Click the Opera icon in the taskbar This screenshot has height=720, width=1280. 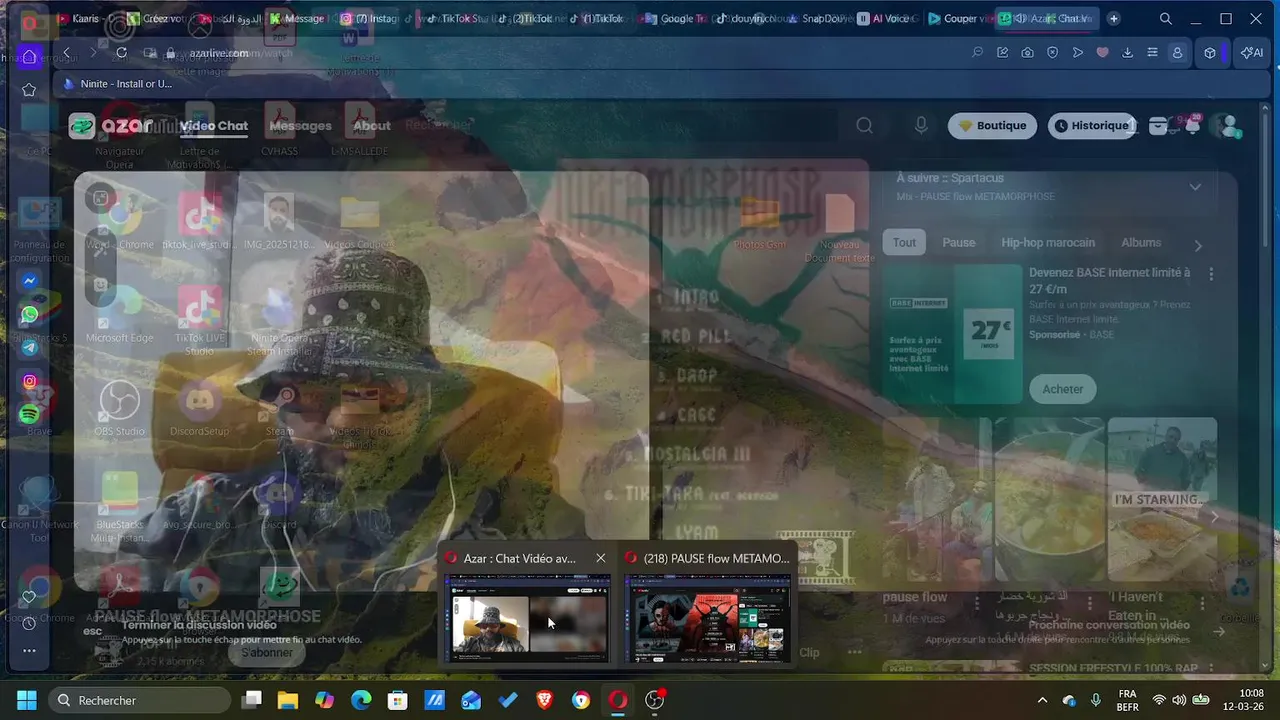click(x=618, y=700)
